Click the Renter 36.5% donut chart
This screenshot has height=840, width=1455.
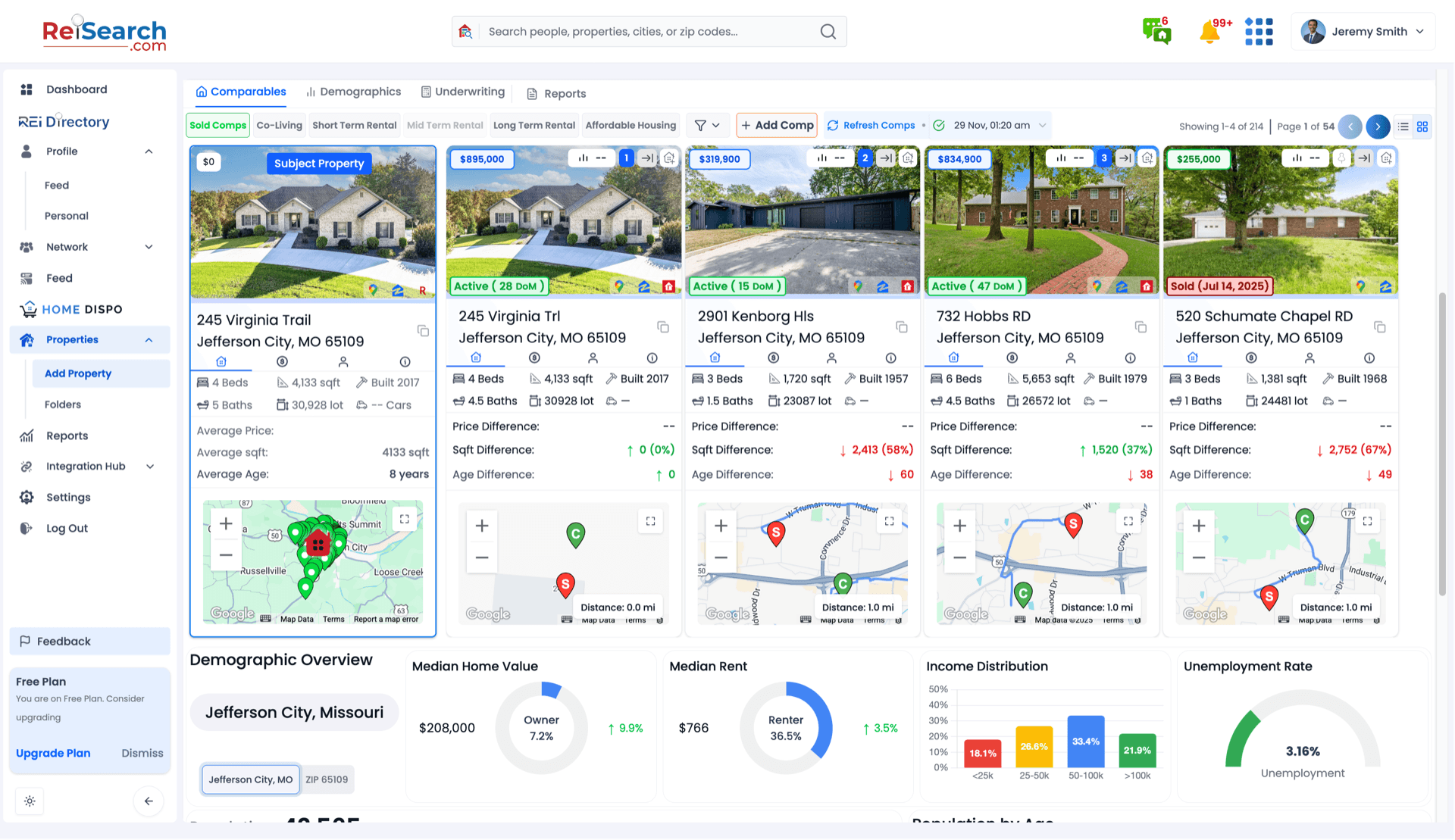[x=786, y=728]
